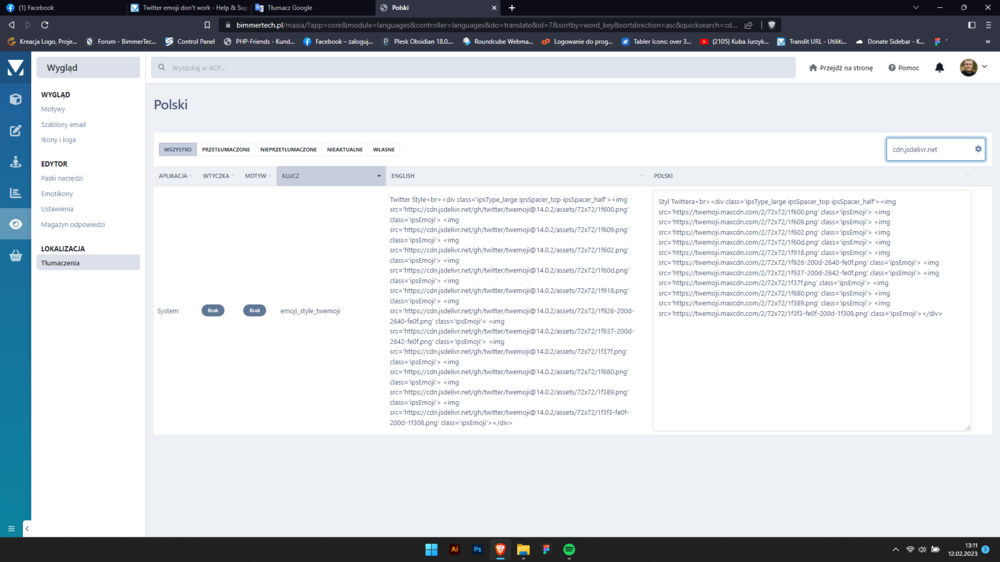Click the Przejdź na stronę link
The image size is (1000, 562).
(840, 68)
